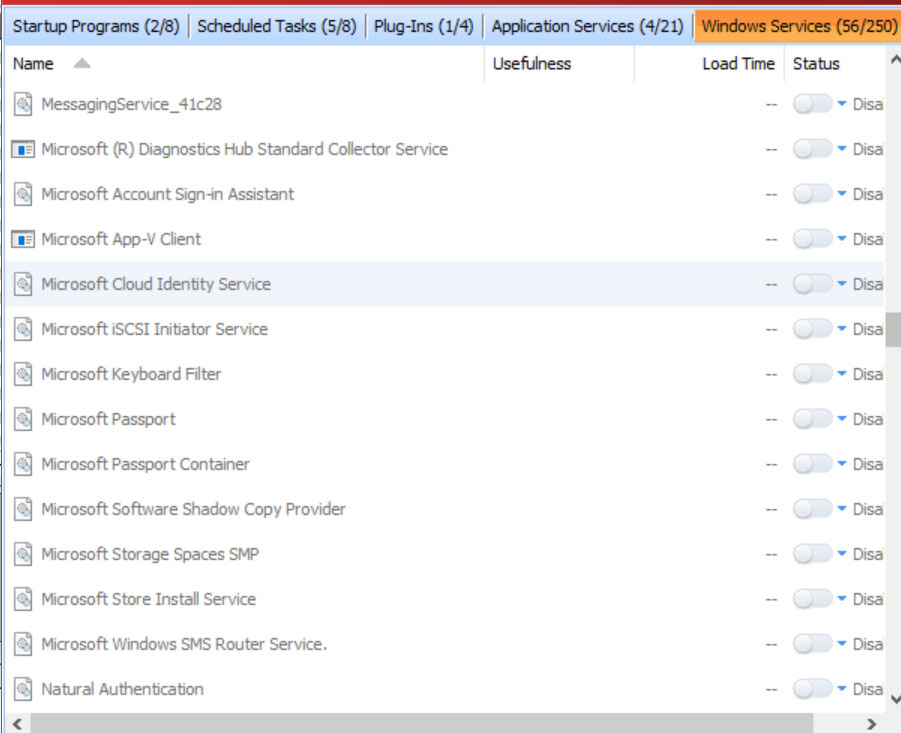Turn on the Microsoft Store Install Service switch
The image size is (901, 733).
tap(813, 599)
